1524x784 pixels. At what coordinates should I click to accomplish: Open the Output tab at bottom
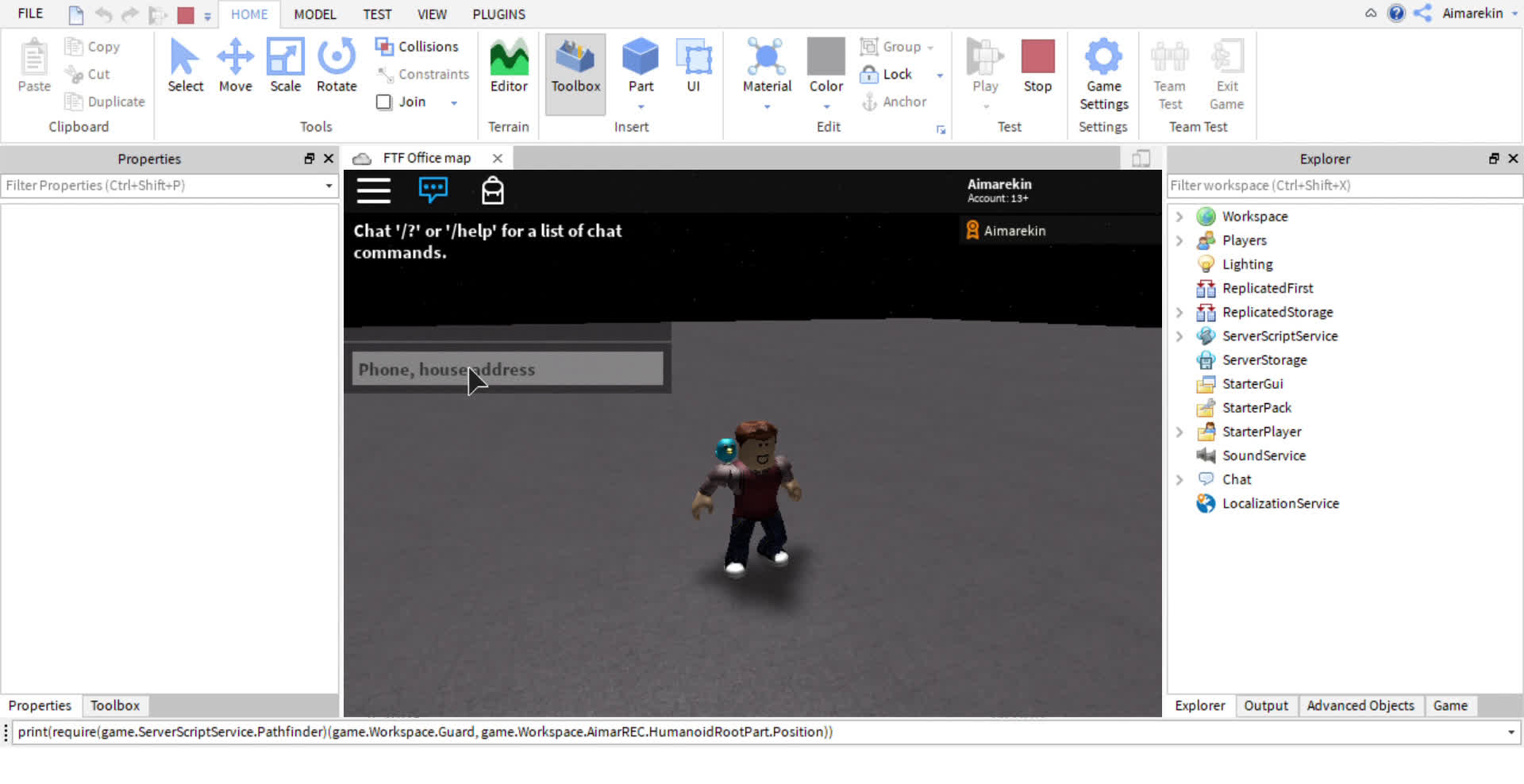coord(1266,705)
